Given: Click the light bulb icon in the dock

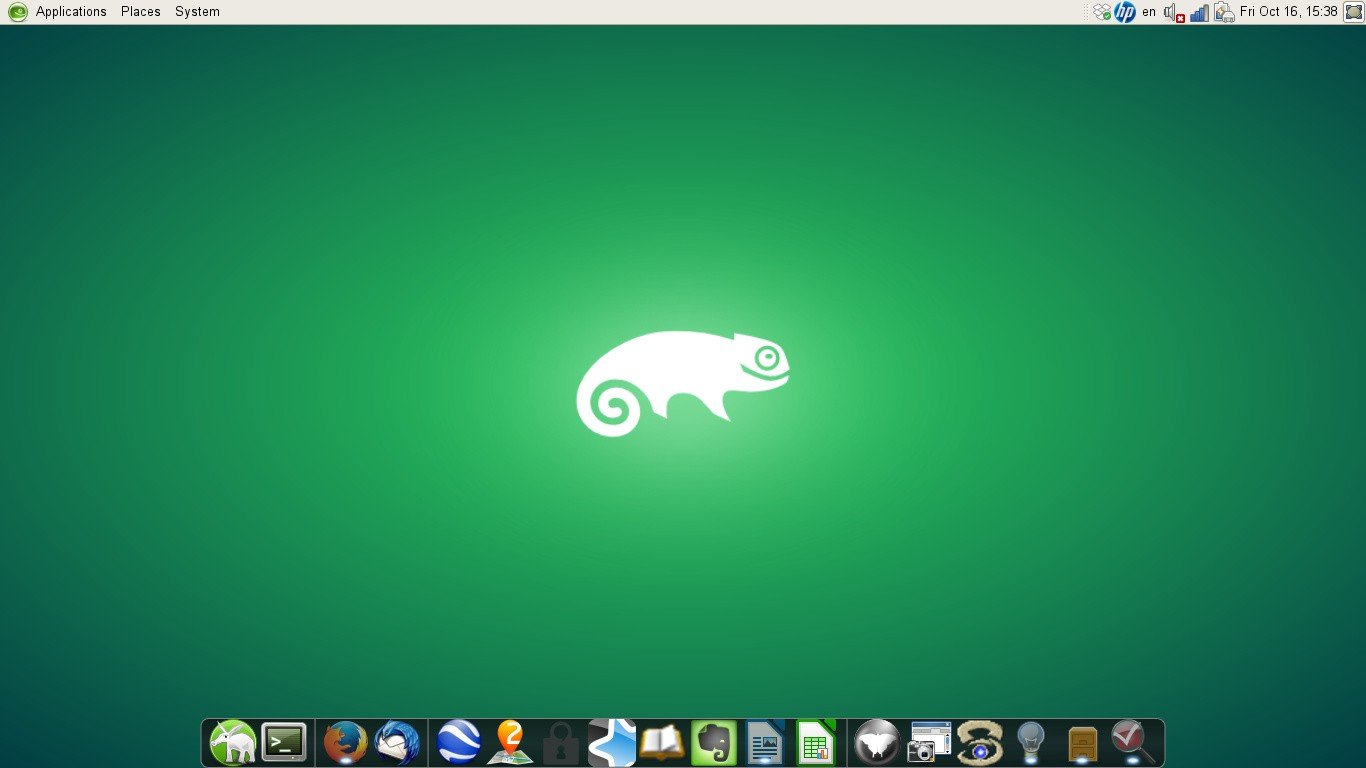Looking at the screenshot, I should coord(1030,741).
